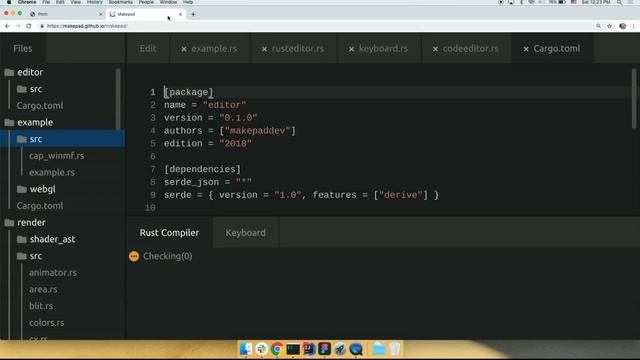640x360 pixels.
Task: Click the '[dependencies]' line in editor
Action: 202,169
